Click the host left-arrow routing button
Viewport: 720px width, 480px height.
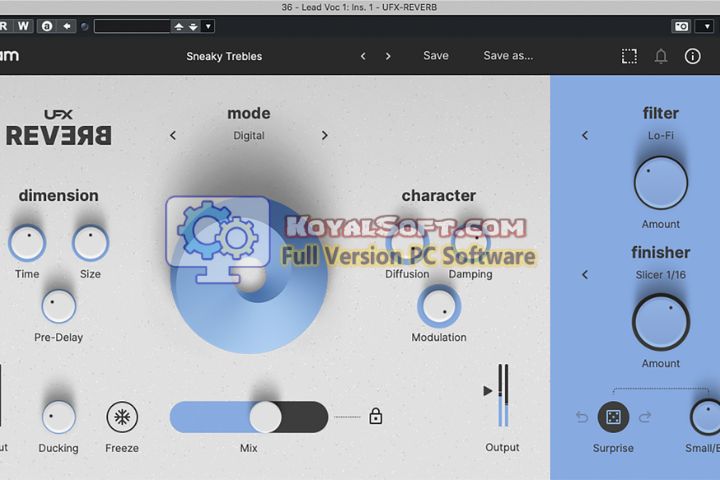click(67, 26)
